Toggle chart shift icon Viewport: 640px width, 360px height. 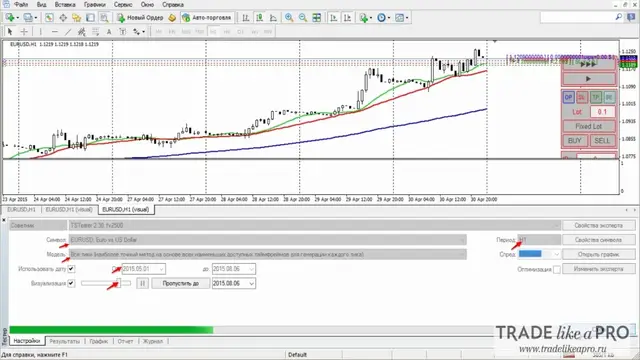[347, 18]
